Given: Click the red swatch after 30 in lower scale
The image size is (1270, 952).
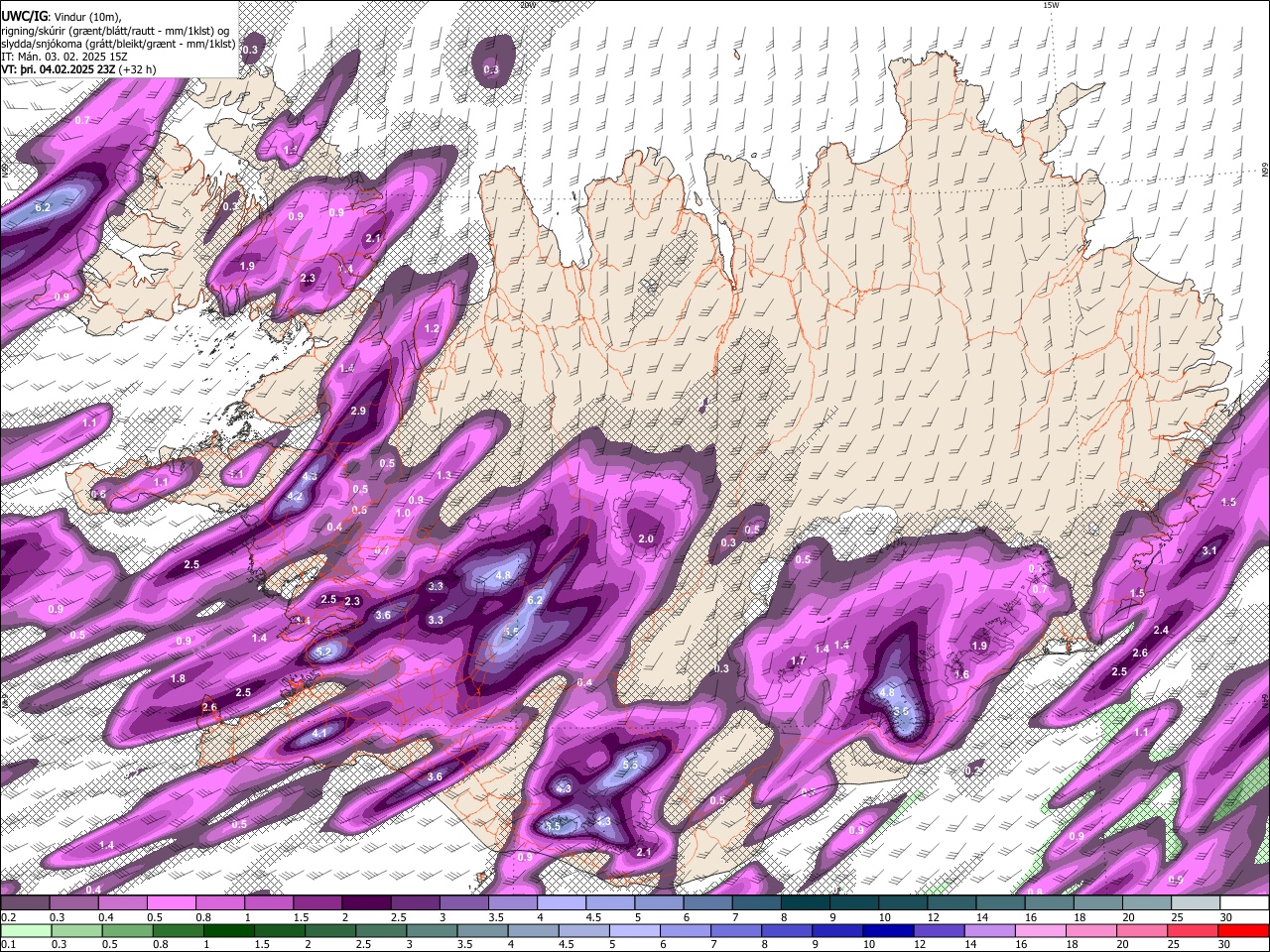Looking at the screenshot, I should (x=1242, y=930).
